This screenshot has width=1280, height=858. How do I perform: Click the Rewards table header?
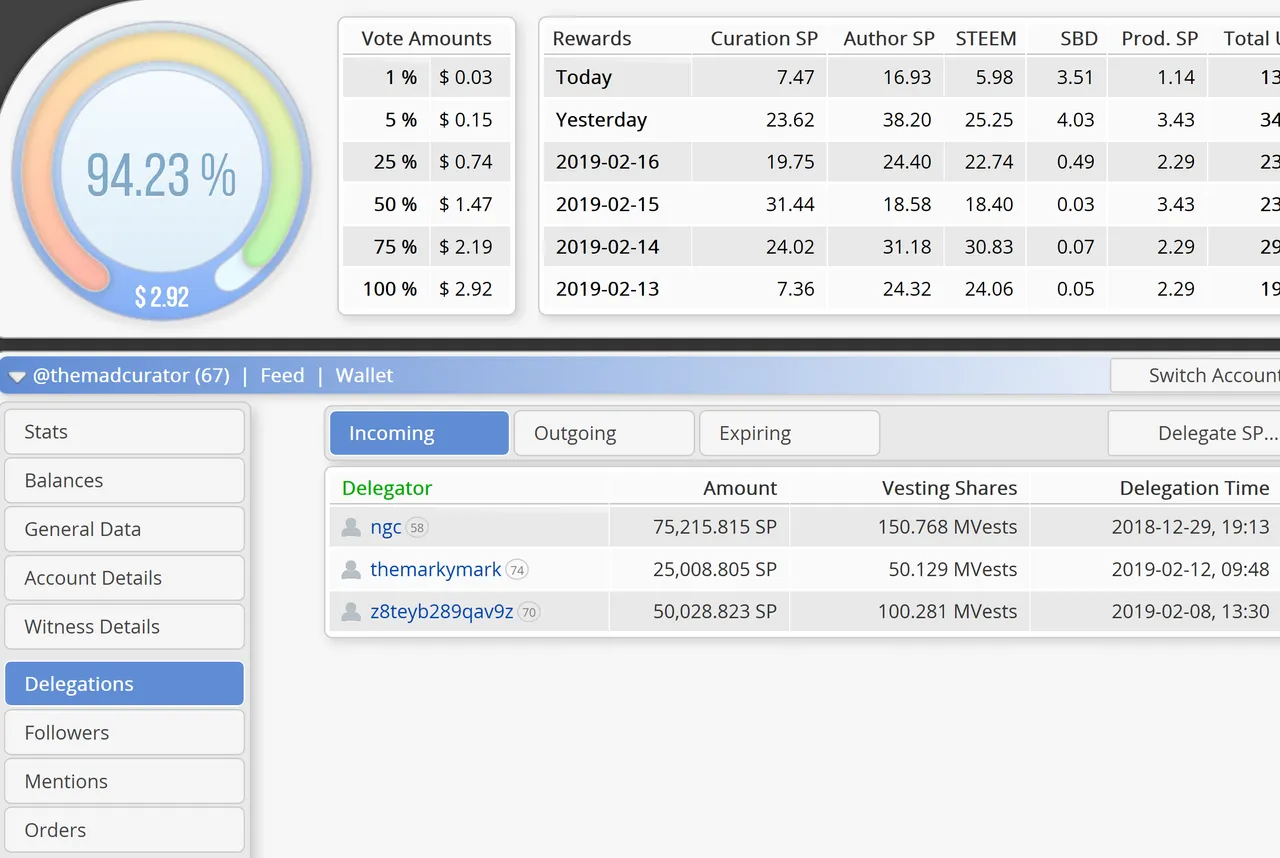click(592, 38)
